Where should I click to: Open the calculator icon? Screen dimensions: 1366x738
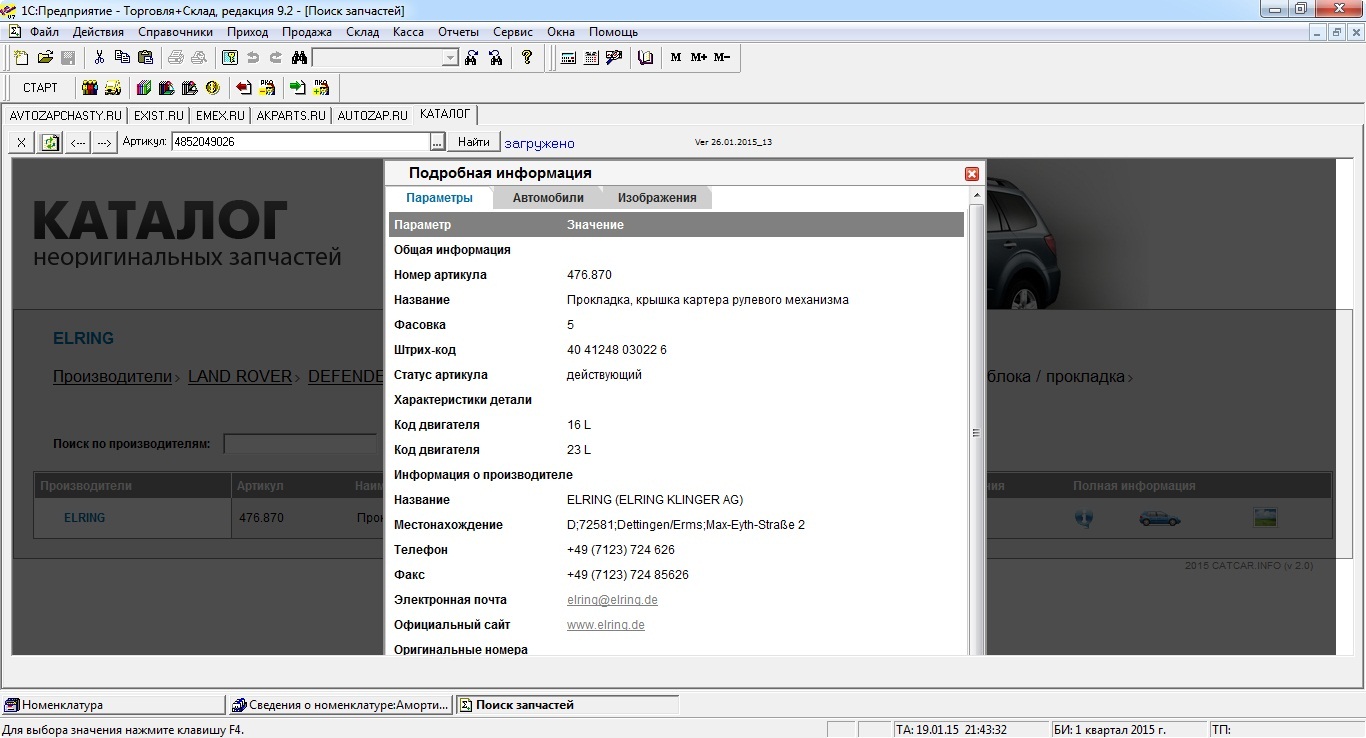click(x=568, y=58)
